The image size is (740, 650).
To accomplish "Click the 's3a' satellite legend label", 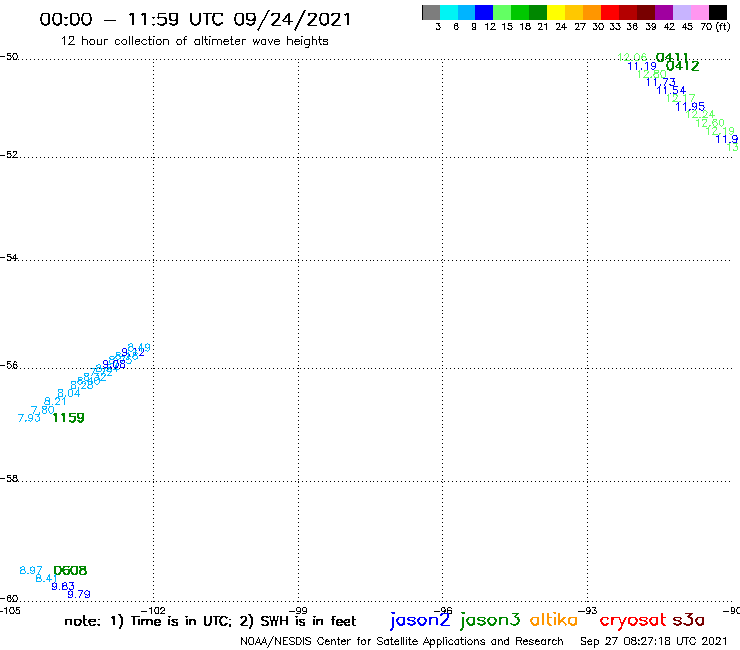I will point(689,620).
